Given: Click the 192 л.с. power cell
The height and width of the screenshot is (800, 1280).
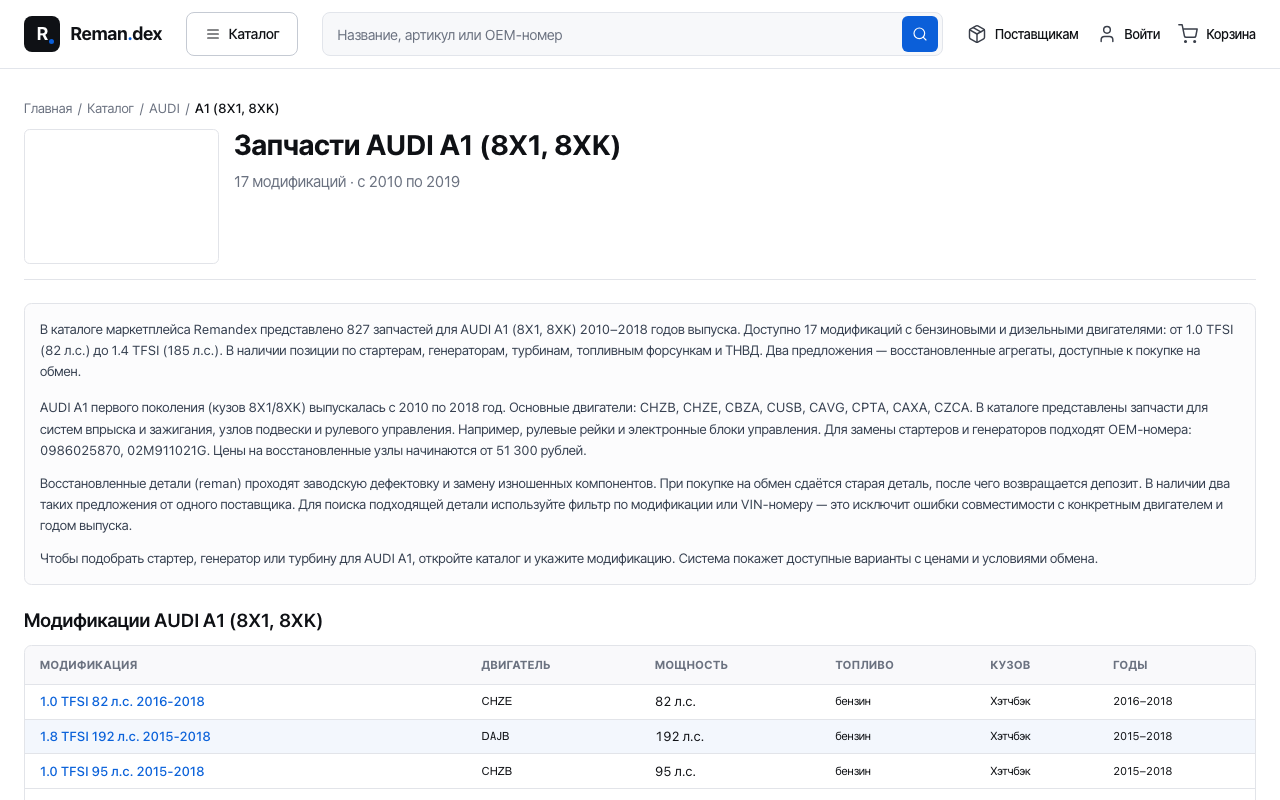Looking at the screenshot, I should pyautogui.click(x=679, y=736).
